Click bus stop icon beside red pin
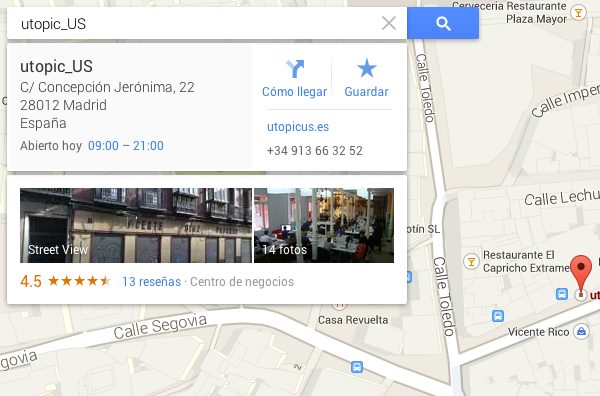Screen dimensions: 600x396 [561, 294]
